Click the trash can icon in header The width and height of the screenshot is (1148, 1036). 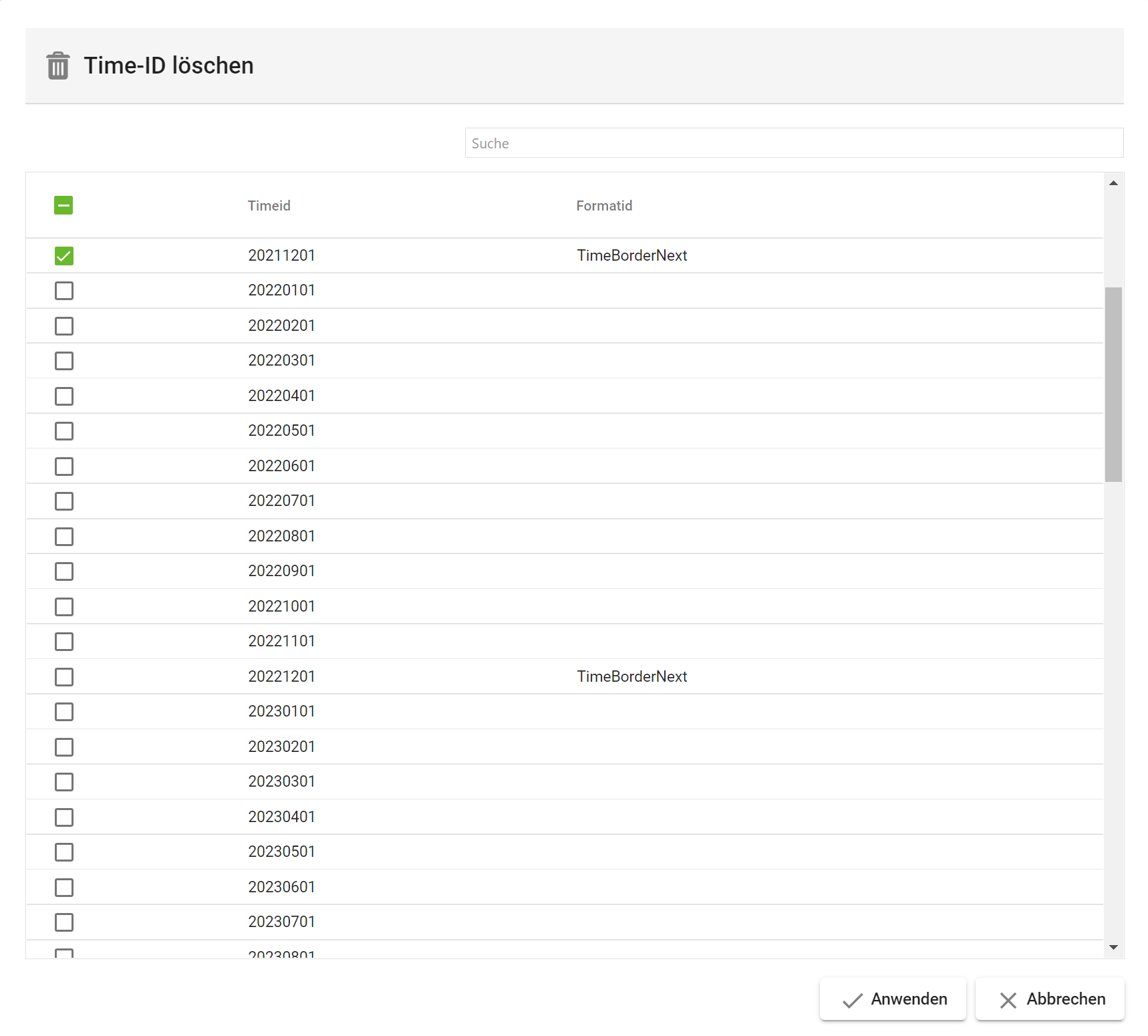pos(58,66)
